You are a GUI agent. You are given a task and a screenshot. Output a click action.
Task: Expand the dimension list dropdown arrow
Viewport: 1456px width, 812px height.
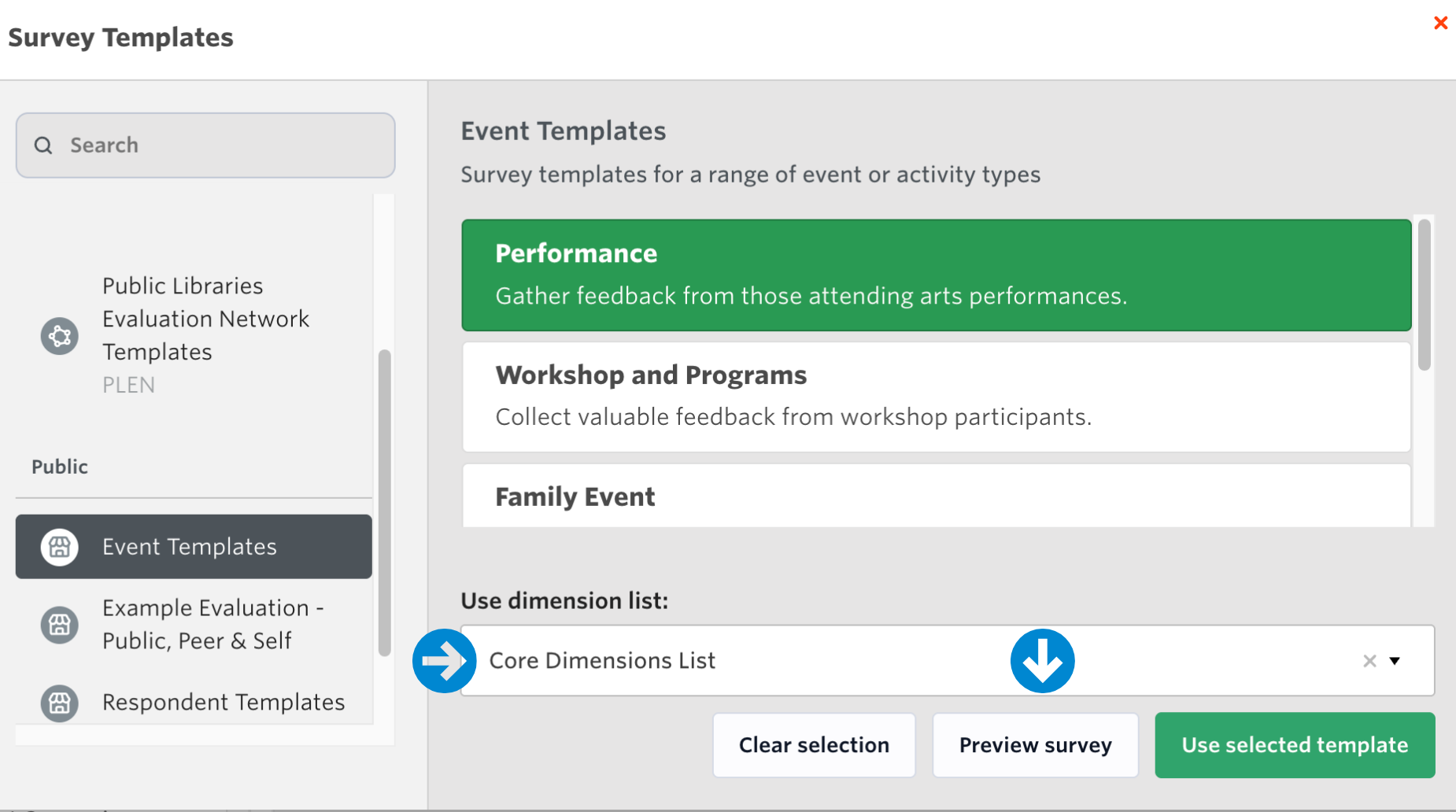[1395, 661]
